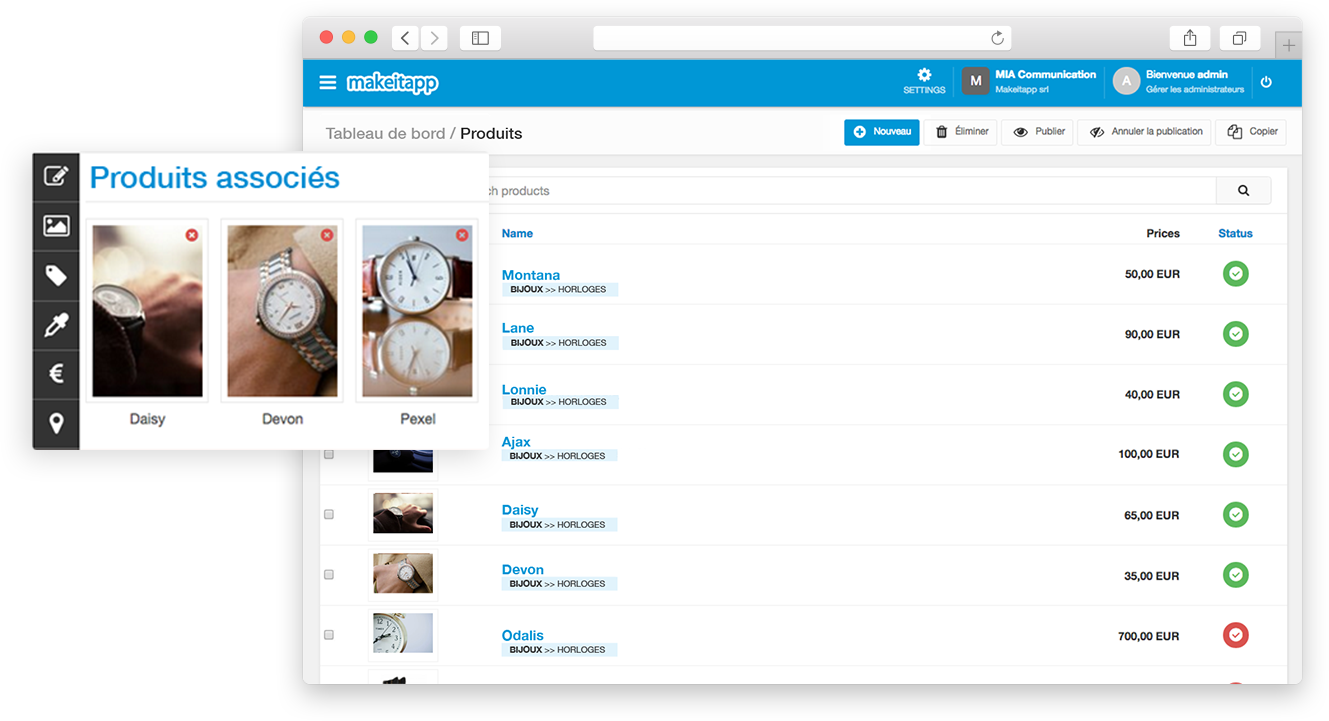Click the makeitapp logo
This screenshot has height=721, width=1329.
coord(393,84)
